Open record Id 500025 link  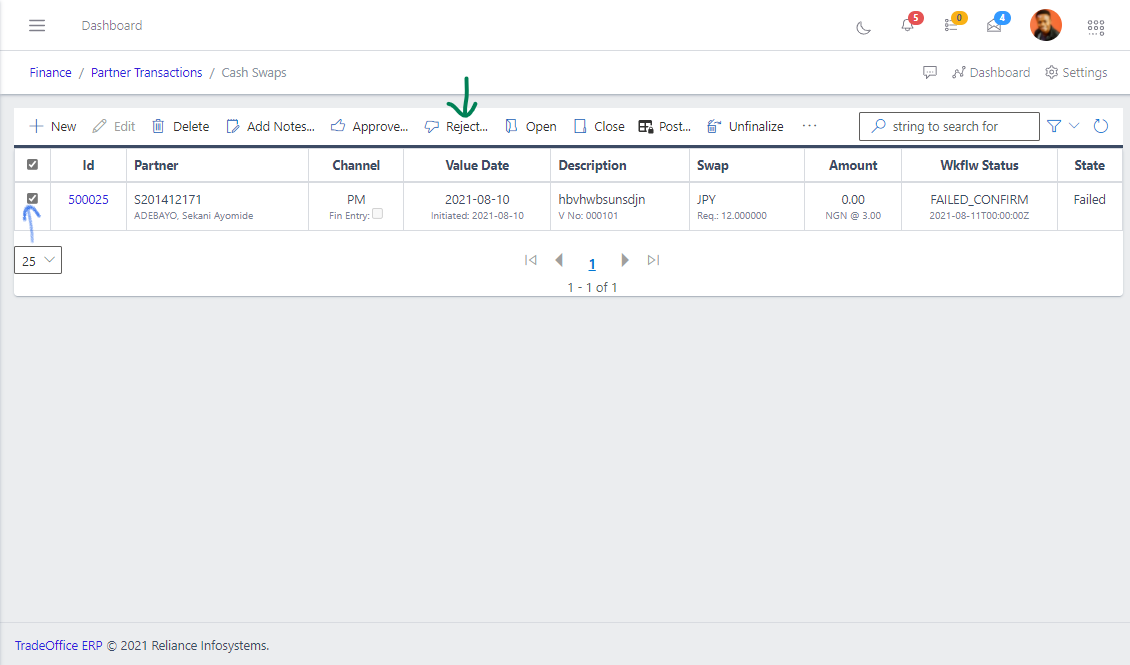point(88,200)
